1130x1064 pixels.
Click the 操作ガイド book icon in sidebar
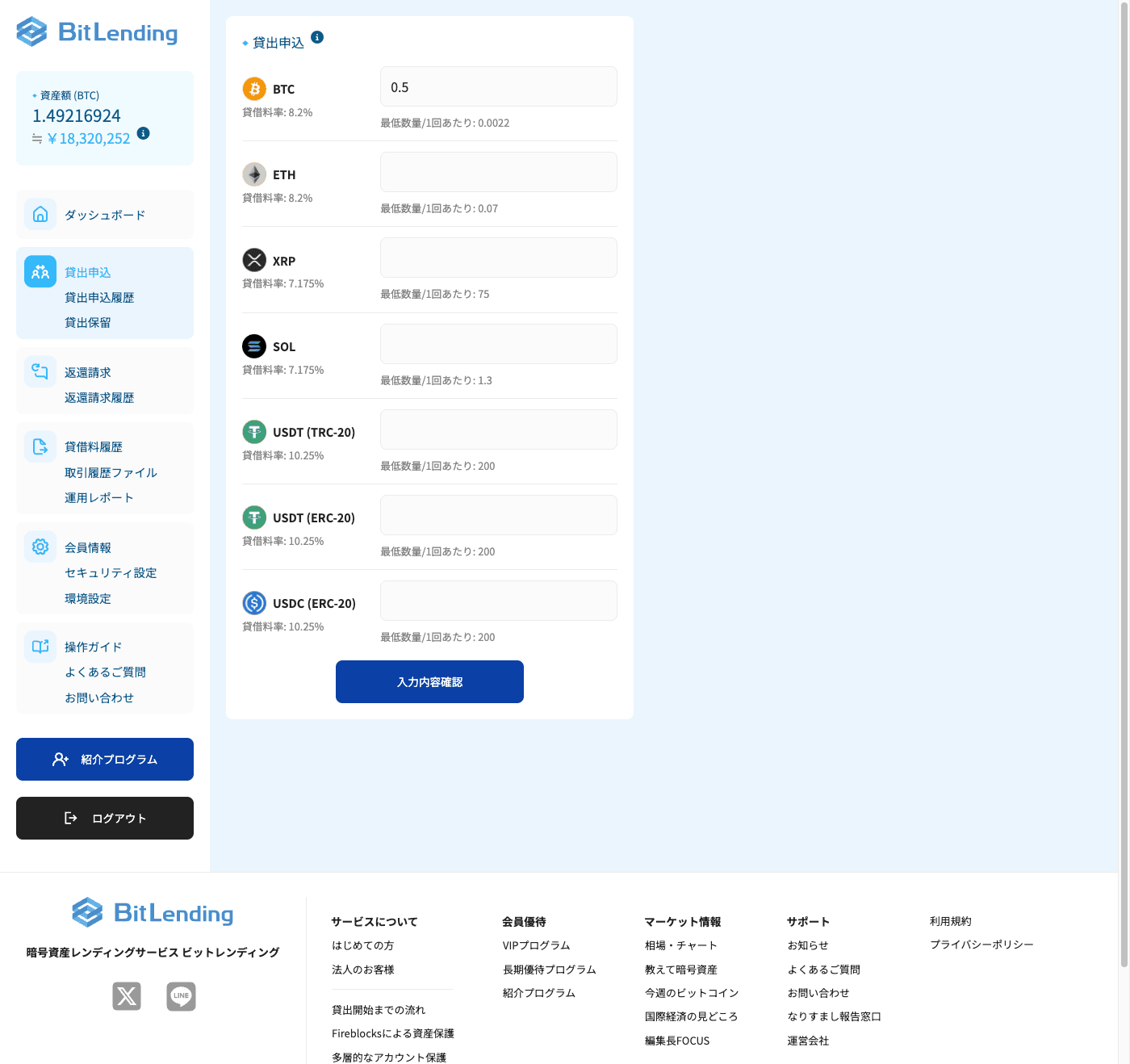coord(40,647)
